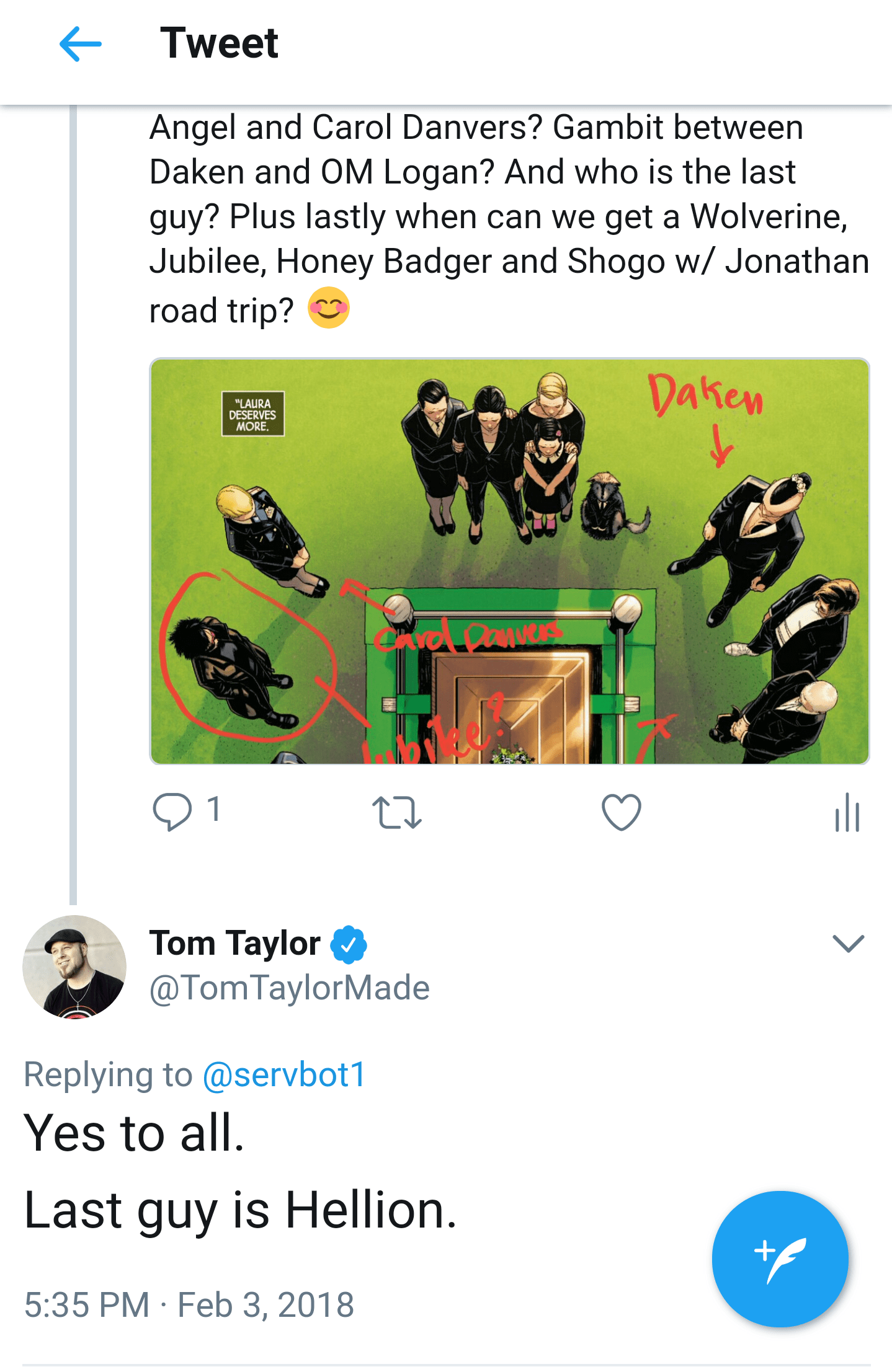Image resolution: width=892 pixels, height=1372 pixels.
Task: Open the attached comic funeral image
Action: 509,561
